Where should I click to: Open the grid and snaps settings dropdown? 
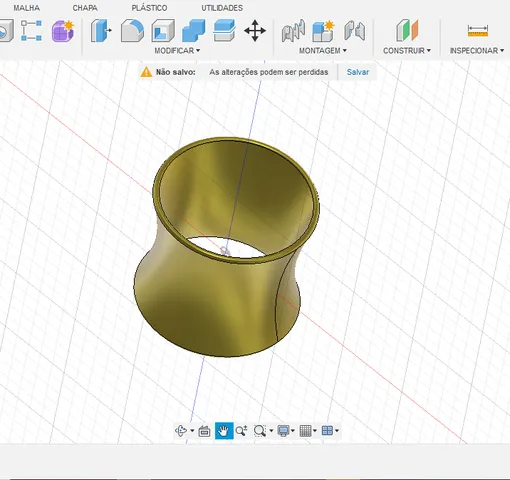[x=308, y=431]
